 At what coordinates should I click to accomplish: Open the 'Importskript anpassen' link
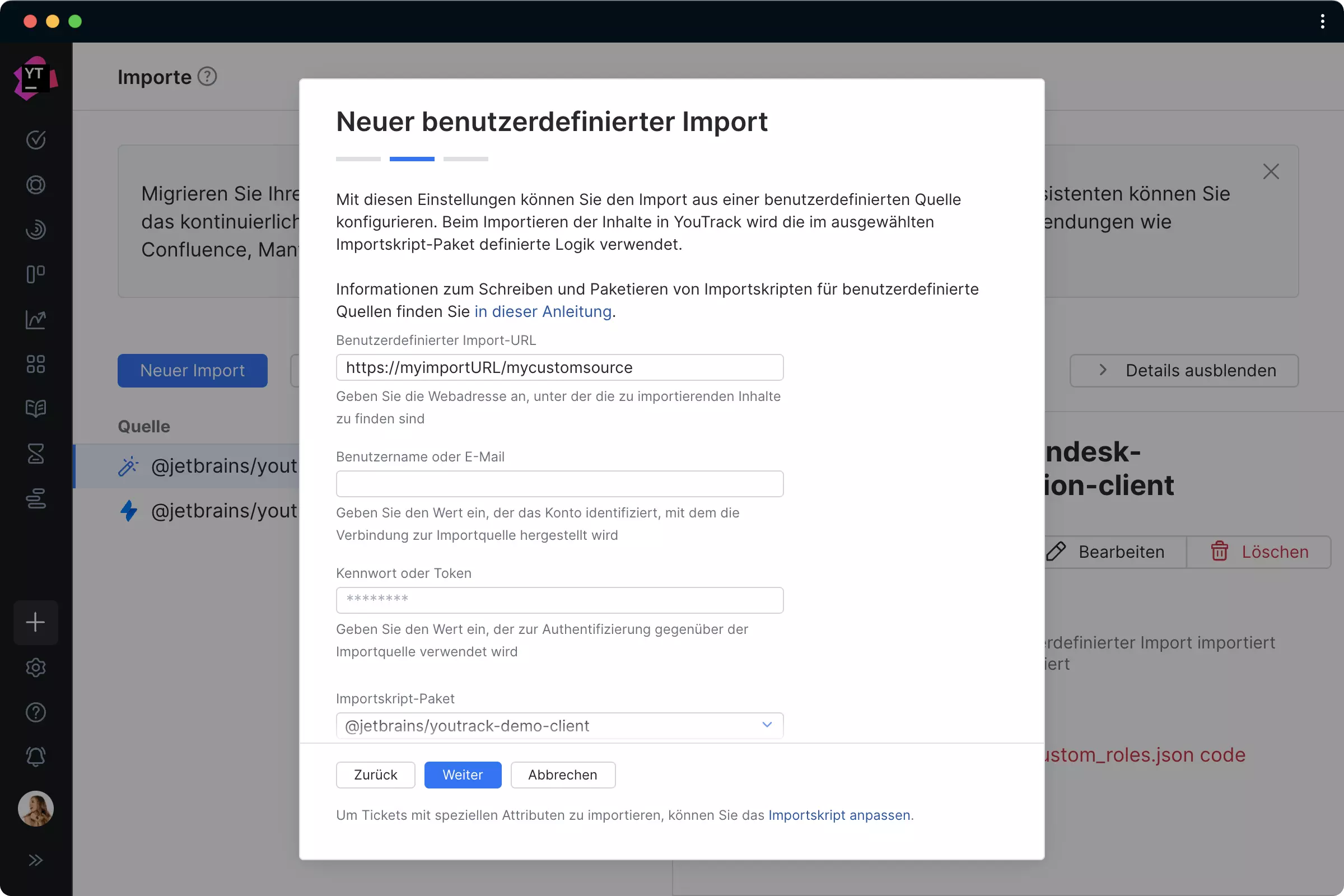[x=839, y=815]
